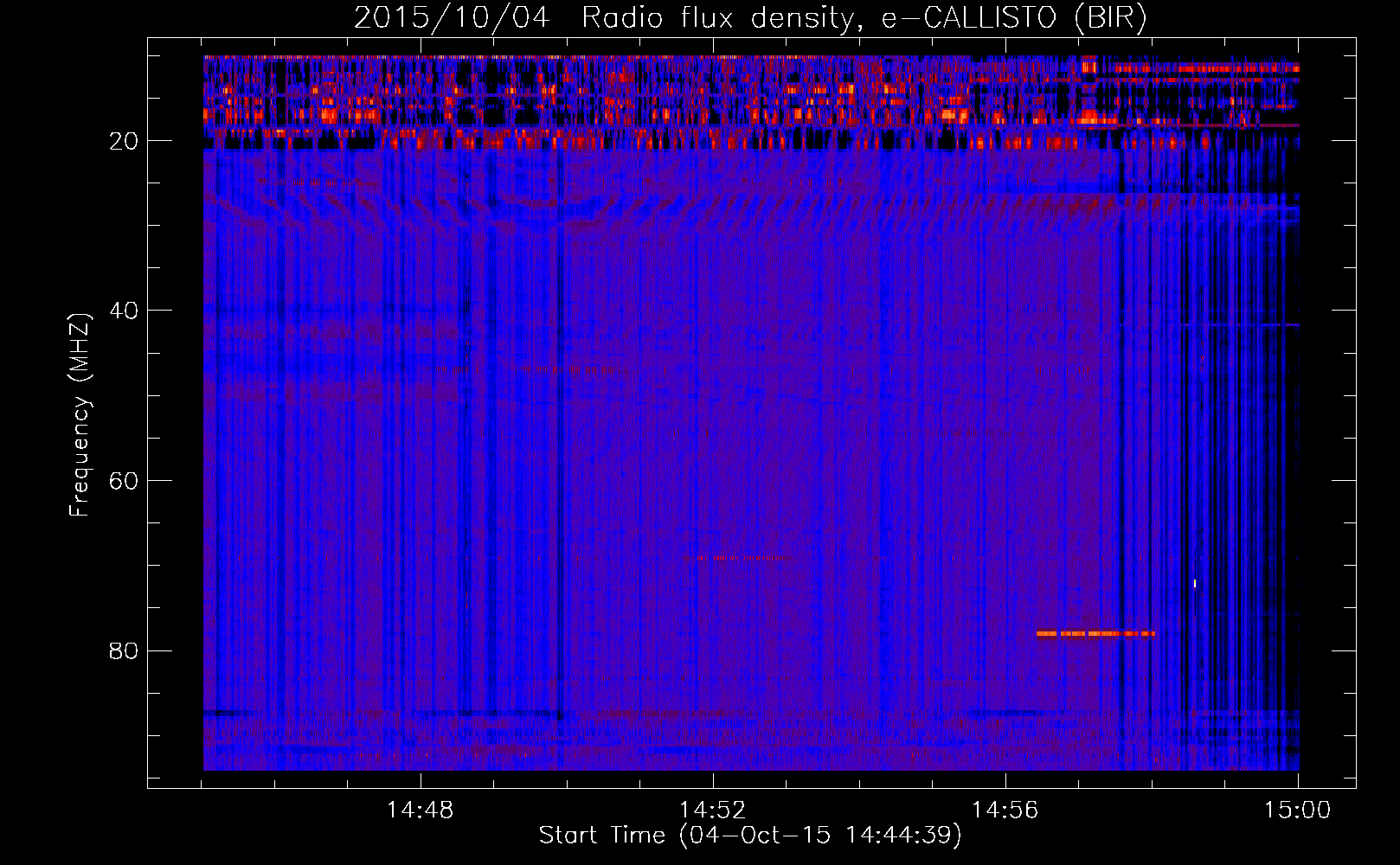Click the '15:00' time tick label
1400x865 pixels.
pos(1297,811)
